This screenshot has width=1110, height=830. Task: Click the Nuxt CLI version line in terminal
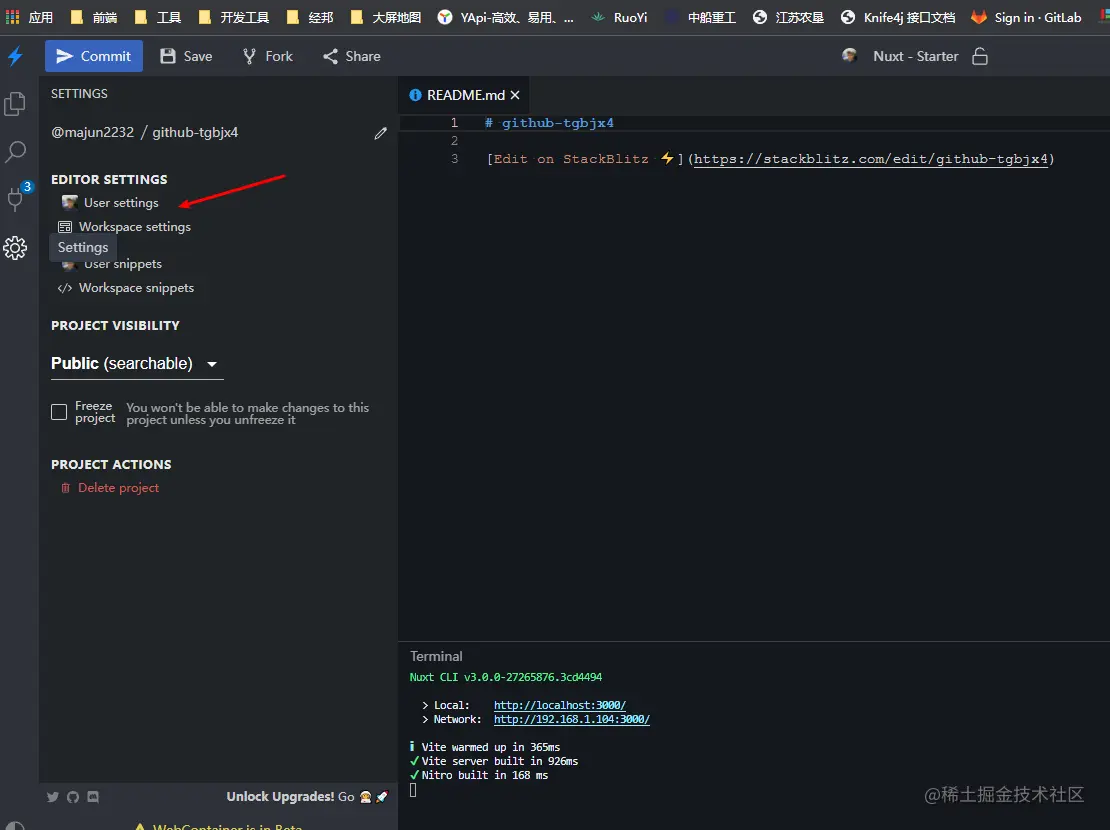(505, 677)
